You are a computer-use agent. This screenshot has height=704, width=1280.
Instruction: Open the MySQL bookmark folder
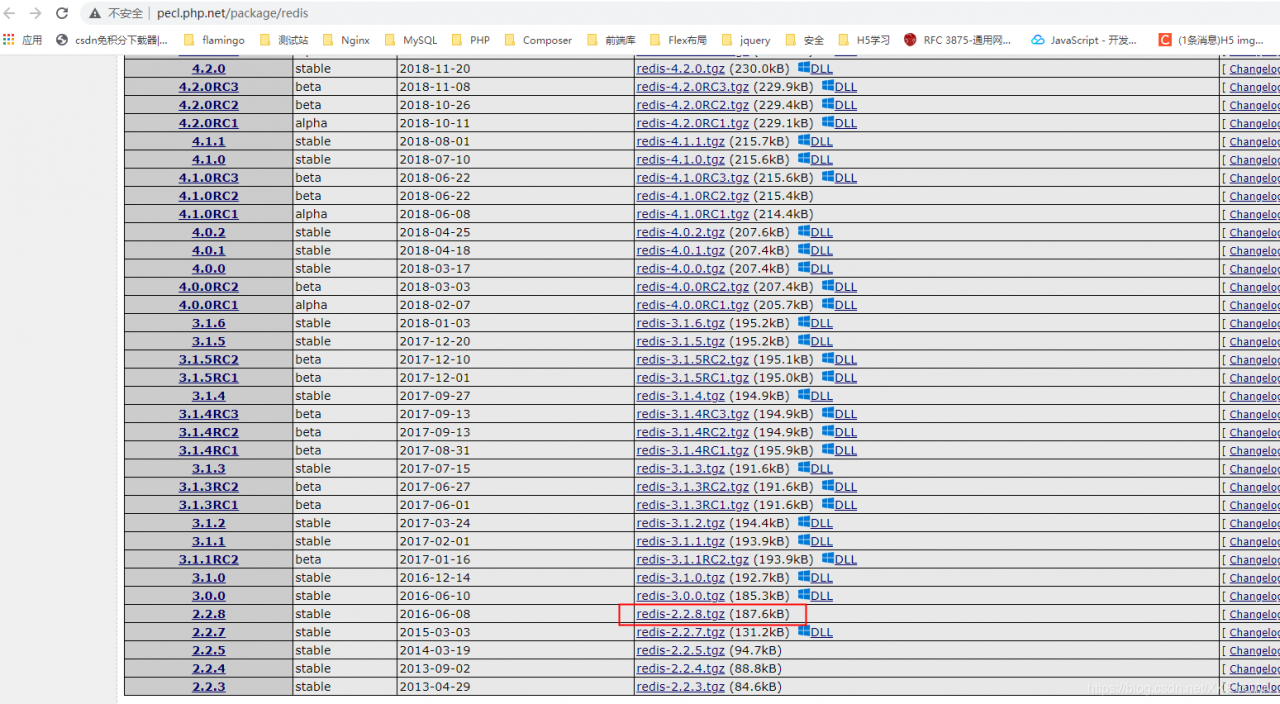pyautogui.click(x=411, y=40)
